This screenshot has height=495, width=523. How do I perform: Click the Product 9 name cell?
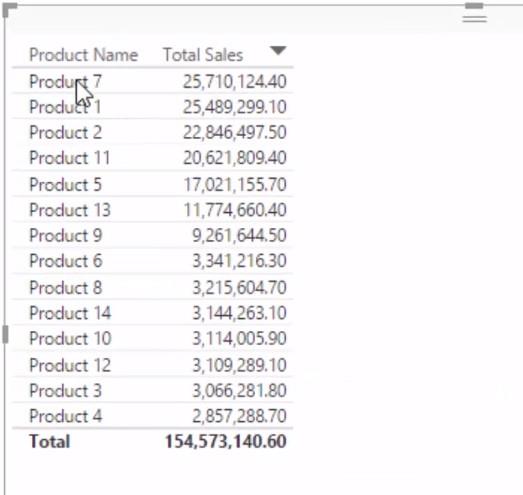click(65, 235)
